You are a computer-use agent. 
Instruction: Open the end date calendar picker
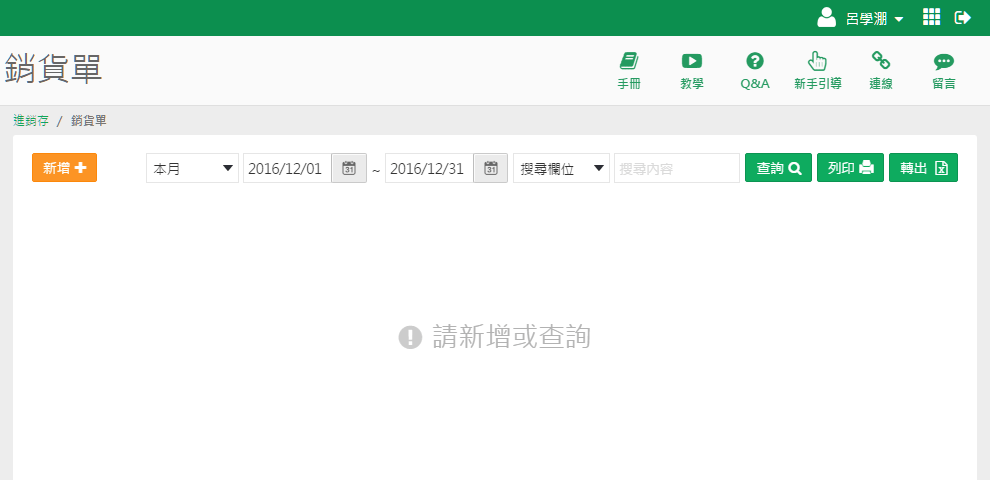[x=490, y=168]
